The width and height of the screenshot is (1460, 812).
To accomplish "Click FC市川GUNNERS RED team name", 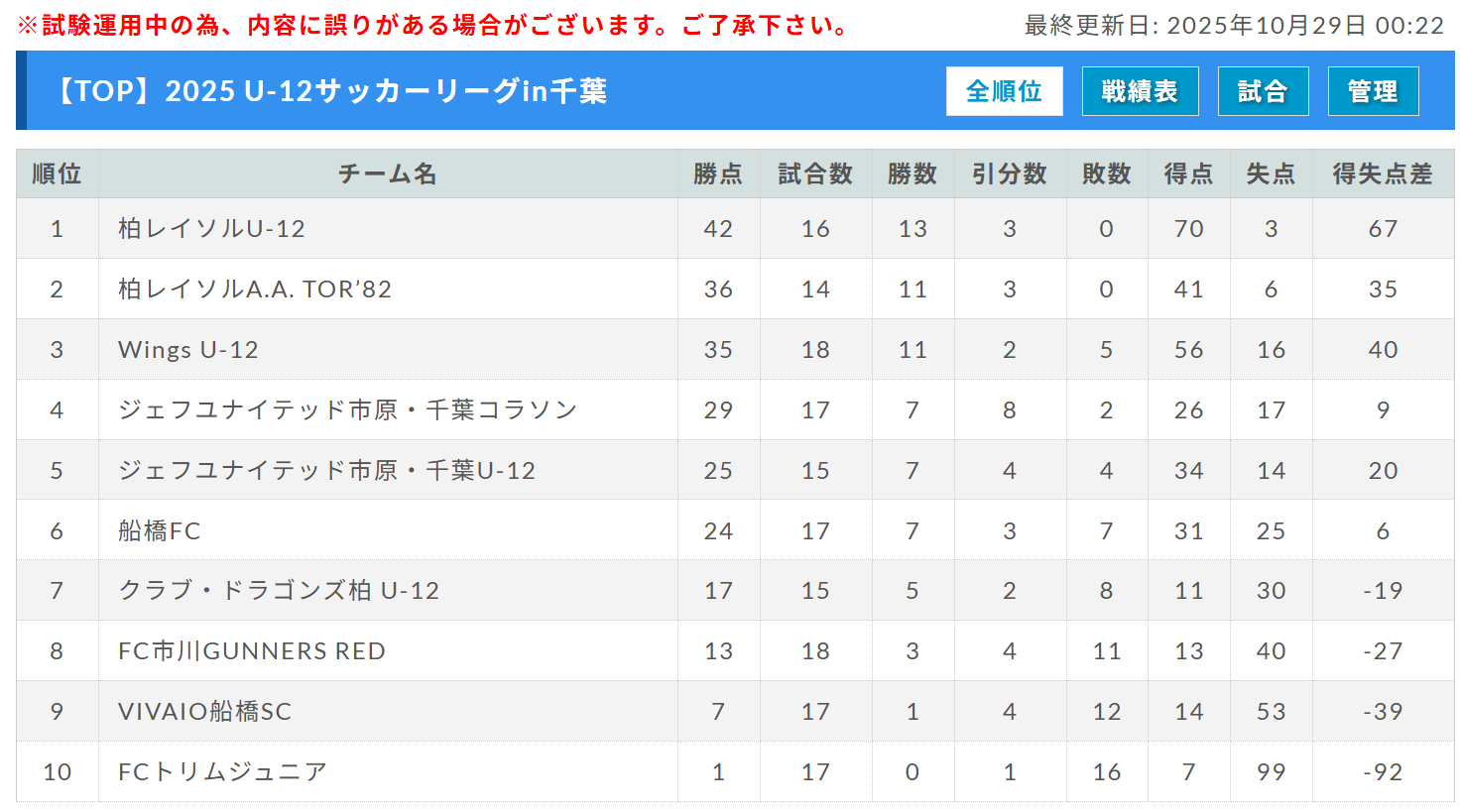I will (252, 651).
